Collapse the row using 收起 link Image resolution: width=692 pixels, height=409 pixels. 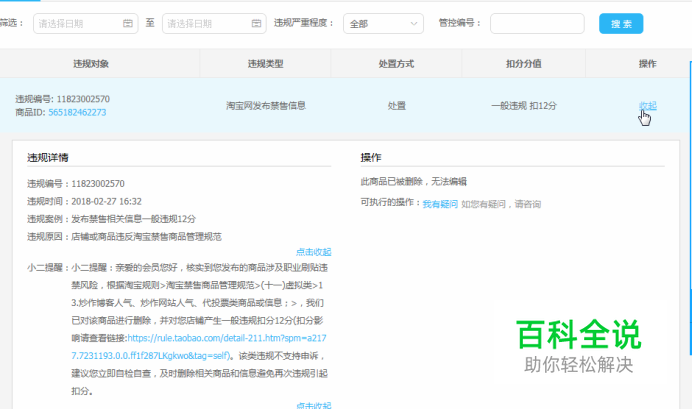point(647,106)
